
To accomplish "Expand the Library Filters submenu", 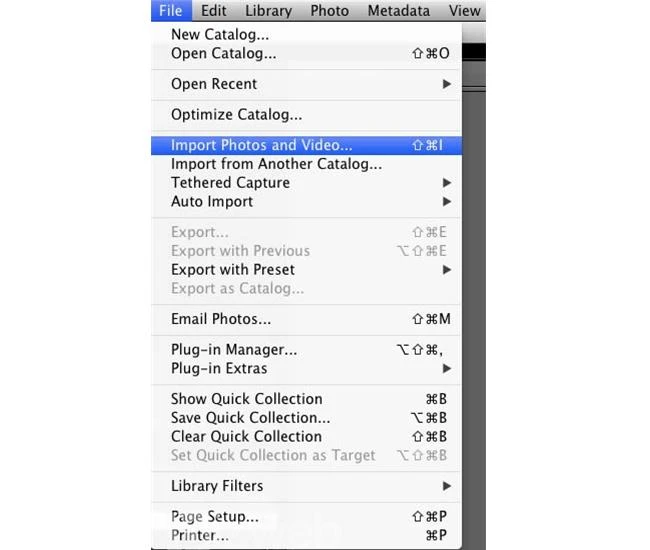I will (x=217, y=486).
